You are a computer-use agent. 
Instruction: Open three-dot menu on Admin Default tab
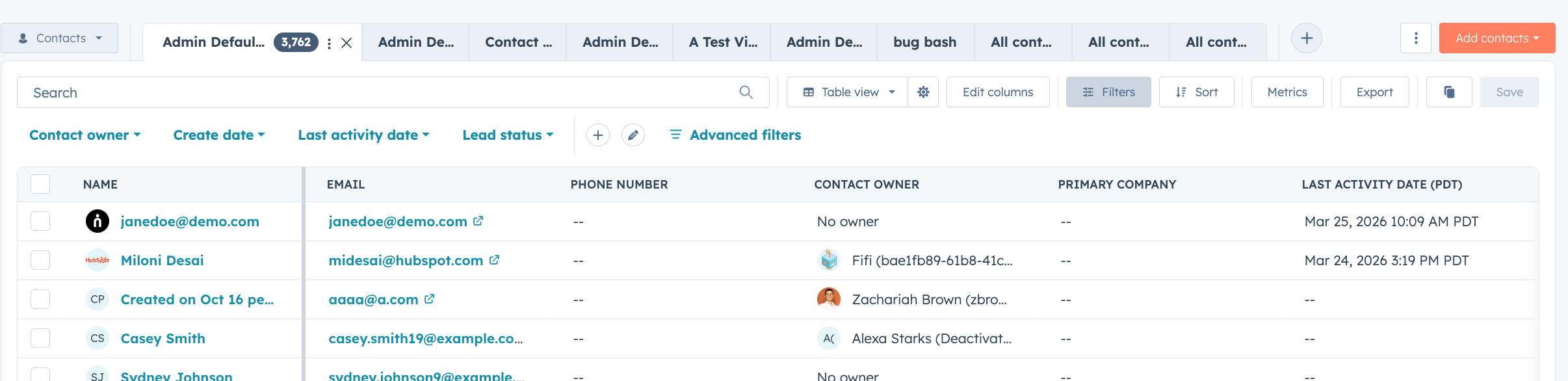(330, 43)
